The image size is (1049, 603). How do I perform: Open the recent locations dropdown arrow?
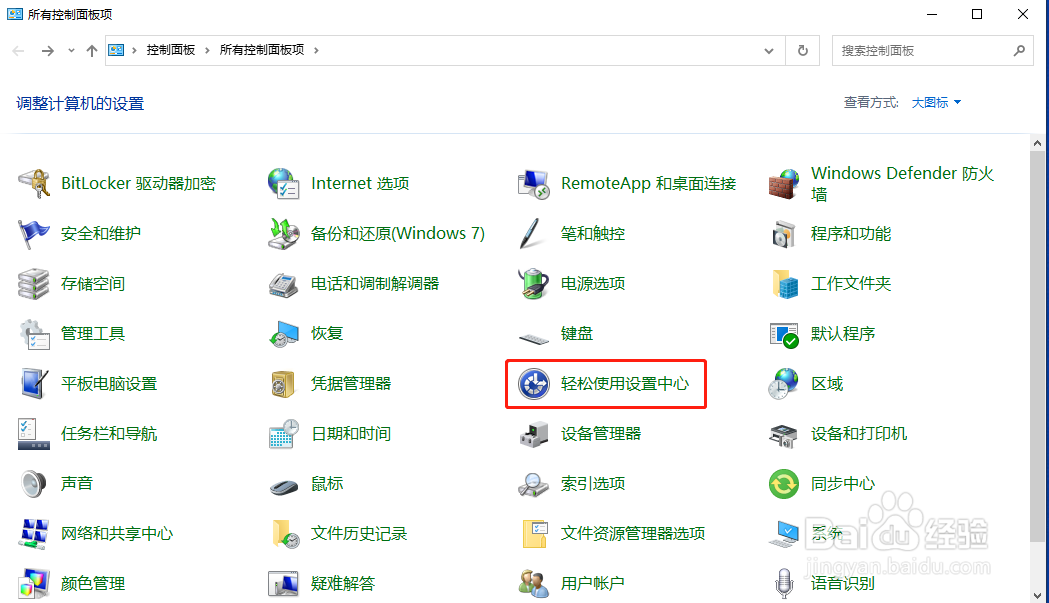point(71,51)
